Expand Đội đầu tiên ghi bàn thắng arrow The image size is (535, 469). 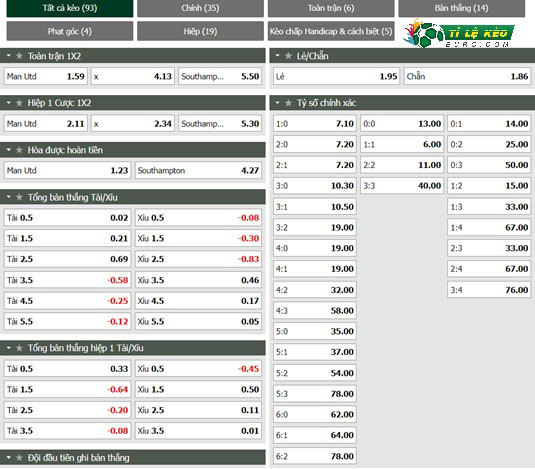pos(9,457)
